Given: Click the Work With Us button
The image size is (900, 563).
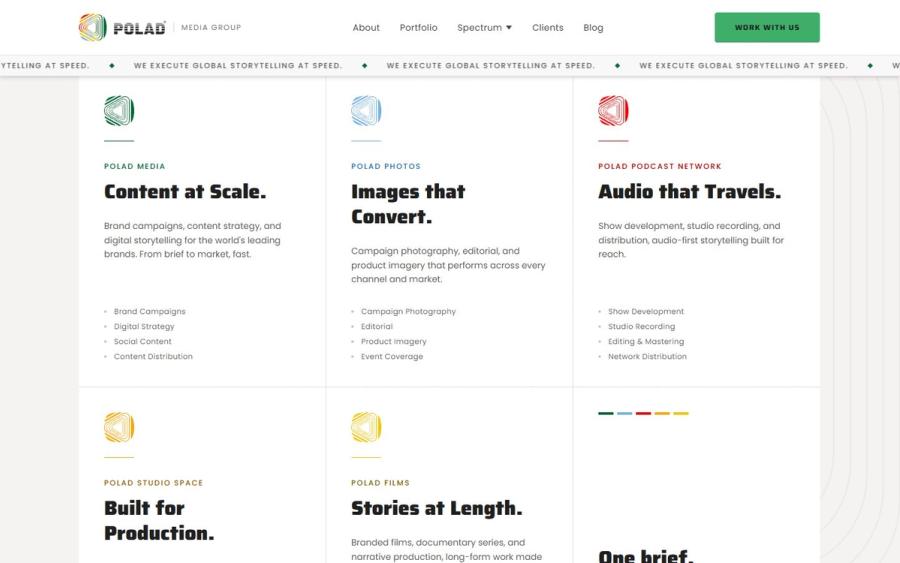Looking at the screenshot, I should coord(767,28).
